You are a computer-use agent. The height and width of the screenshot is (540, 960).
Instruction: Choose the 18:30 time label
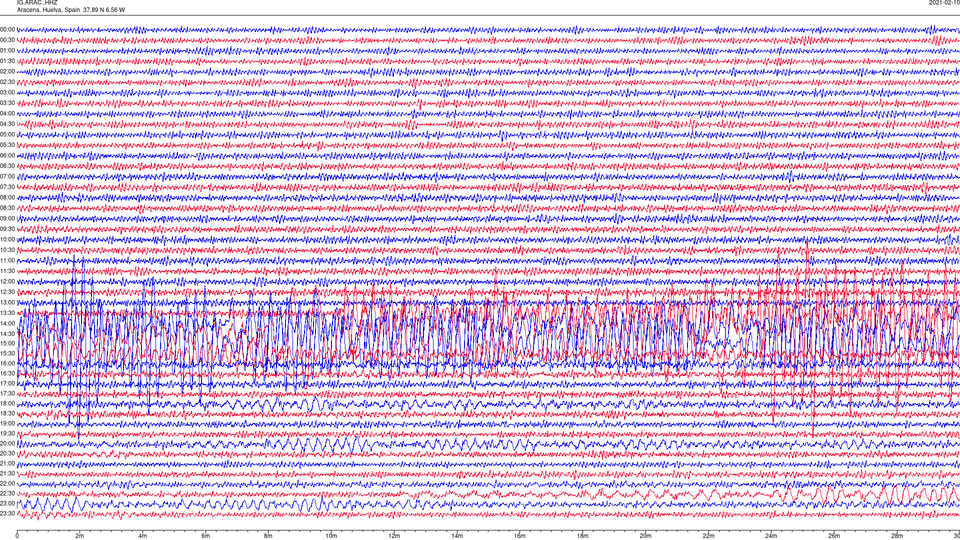coord(7,413)
